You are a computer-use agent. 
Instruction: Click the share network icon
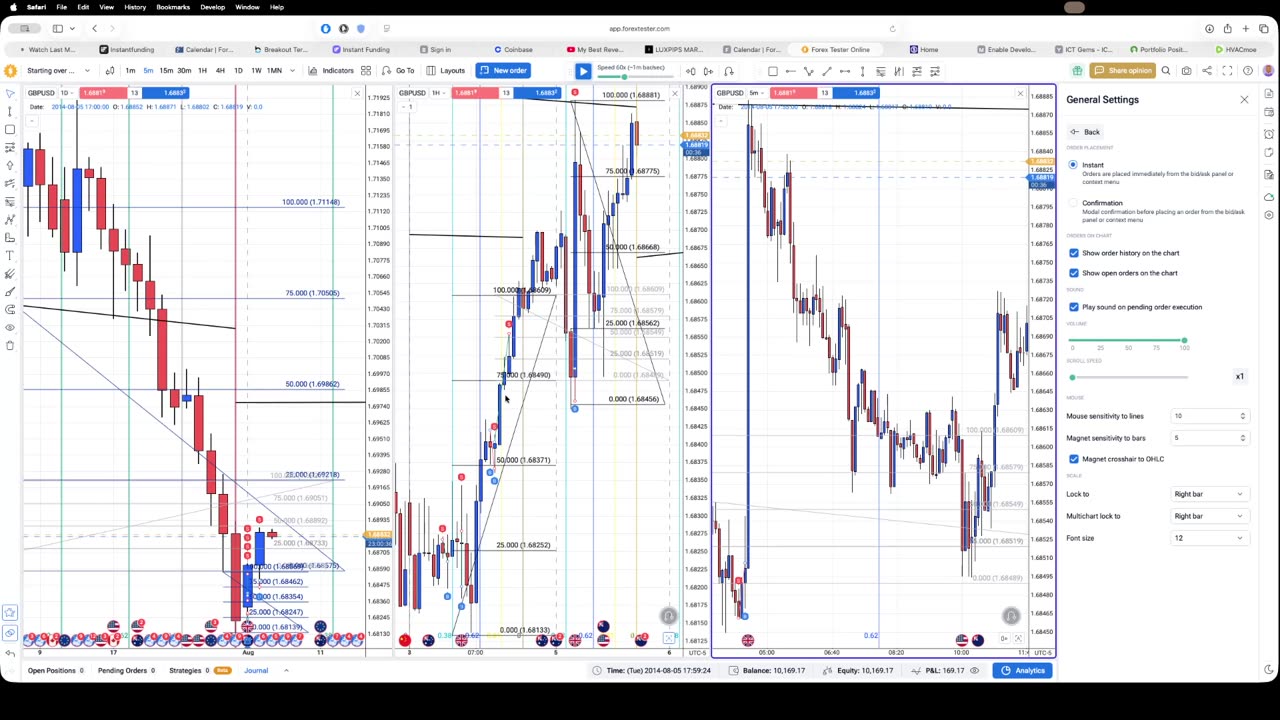1207,71
